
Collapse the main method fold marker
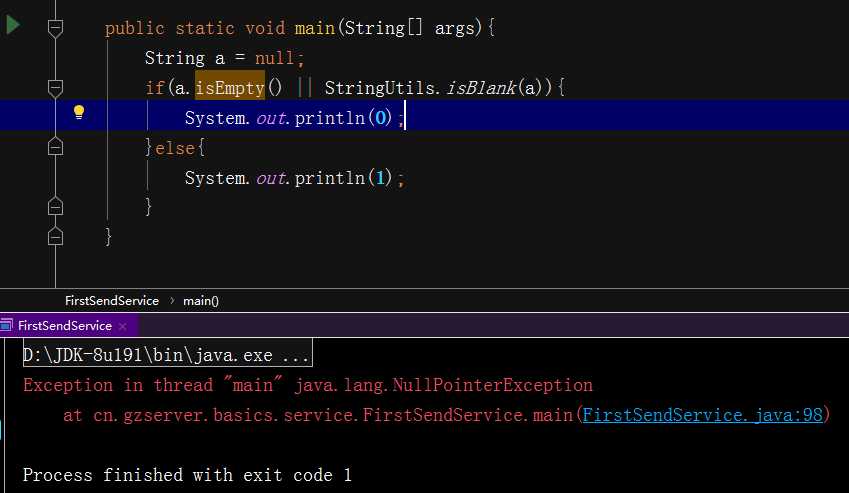pos(56,27)
